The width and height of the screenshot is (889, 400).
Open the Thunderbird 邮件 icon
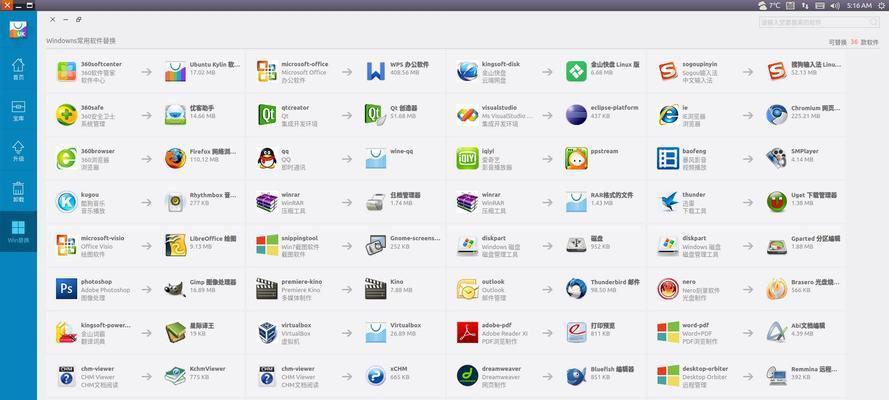point(576,289)
